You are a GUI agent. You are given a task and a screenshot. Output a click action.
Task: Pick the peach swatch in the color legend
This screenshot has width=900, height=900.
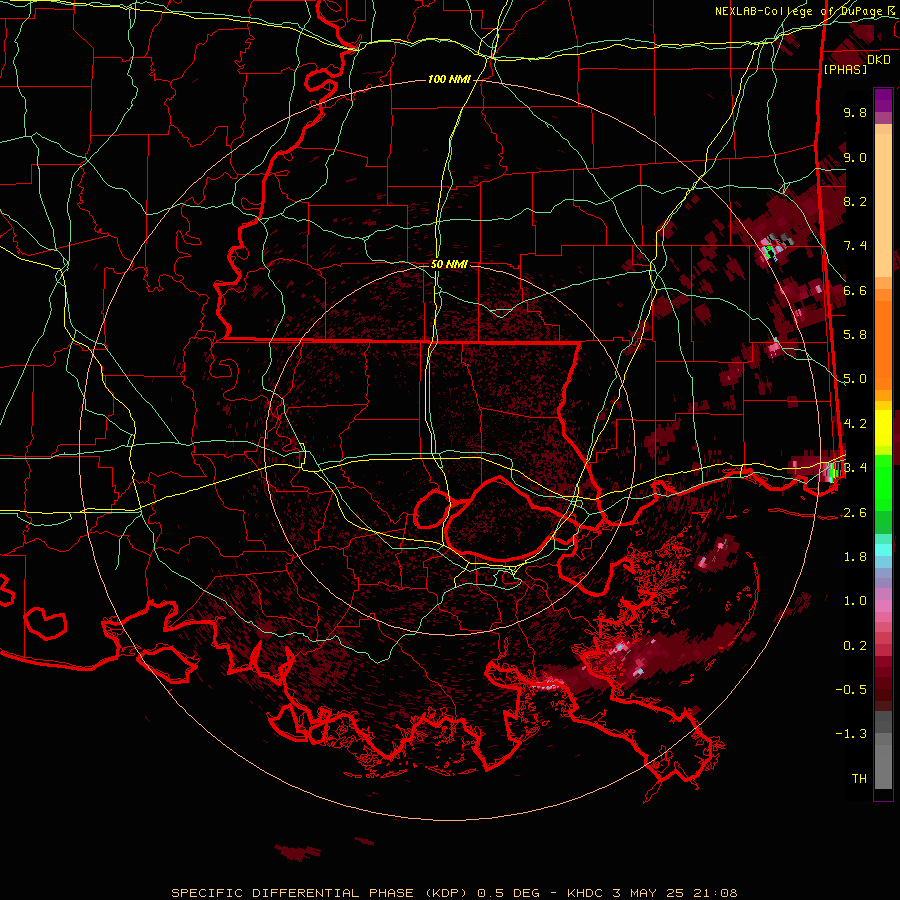click(x=883, y=201)
